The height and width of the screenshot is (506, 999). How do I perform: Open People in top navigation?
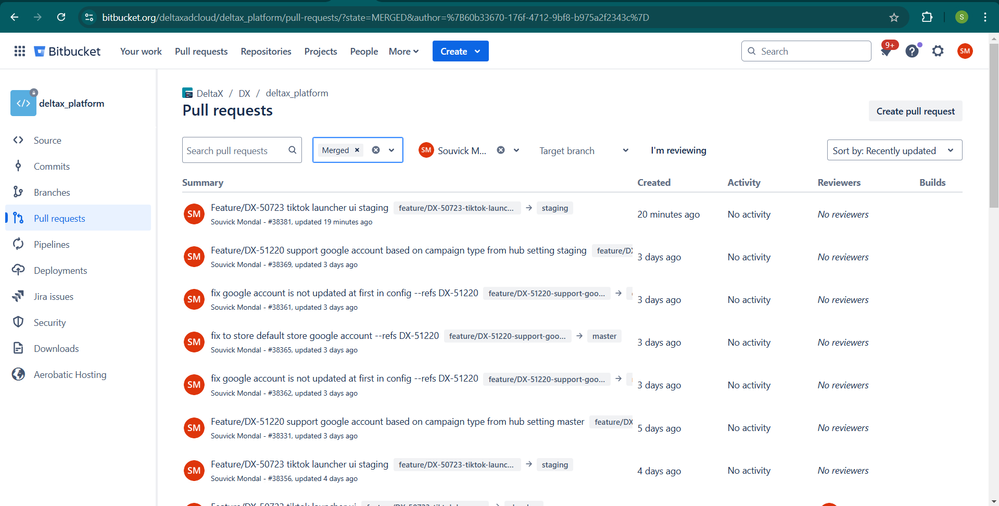364,51
